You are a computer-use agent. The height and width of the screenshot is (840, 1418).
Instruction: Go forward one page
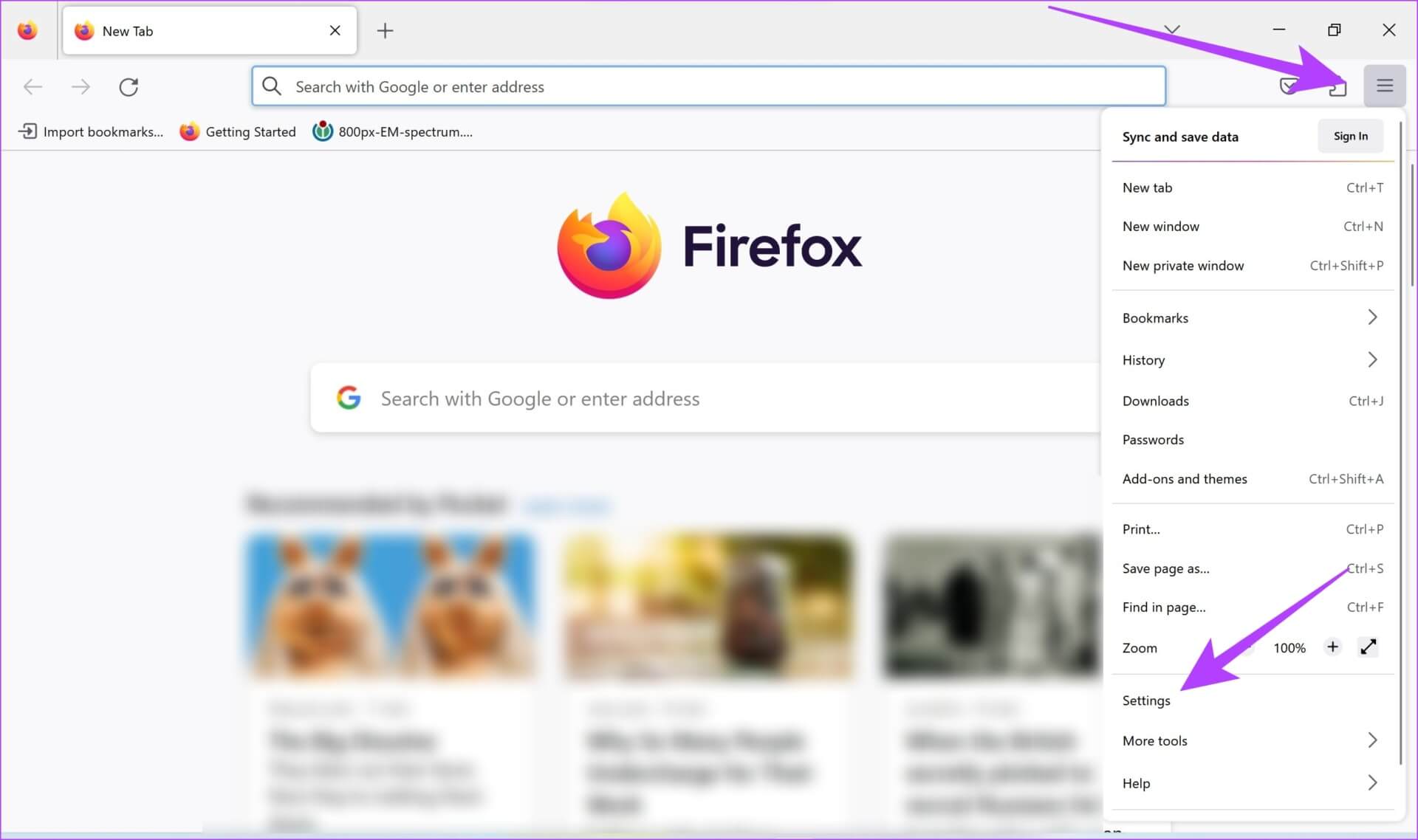[x=81, y=87]
